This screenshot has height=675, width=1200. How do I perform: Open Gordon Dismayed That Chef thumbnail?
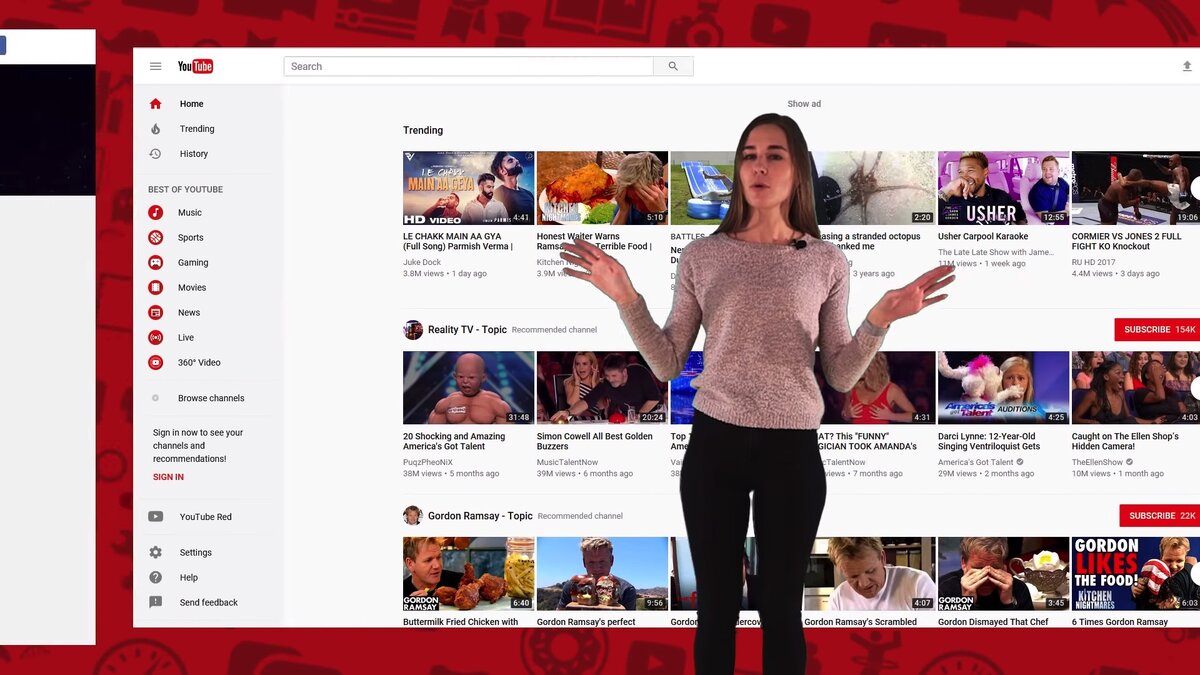click(x=1003, y=574)
